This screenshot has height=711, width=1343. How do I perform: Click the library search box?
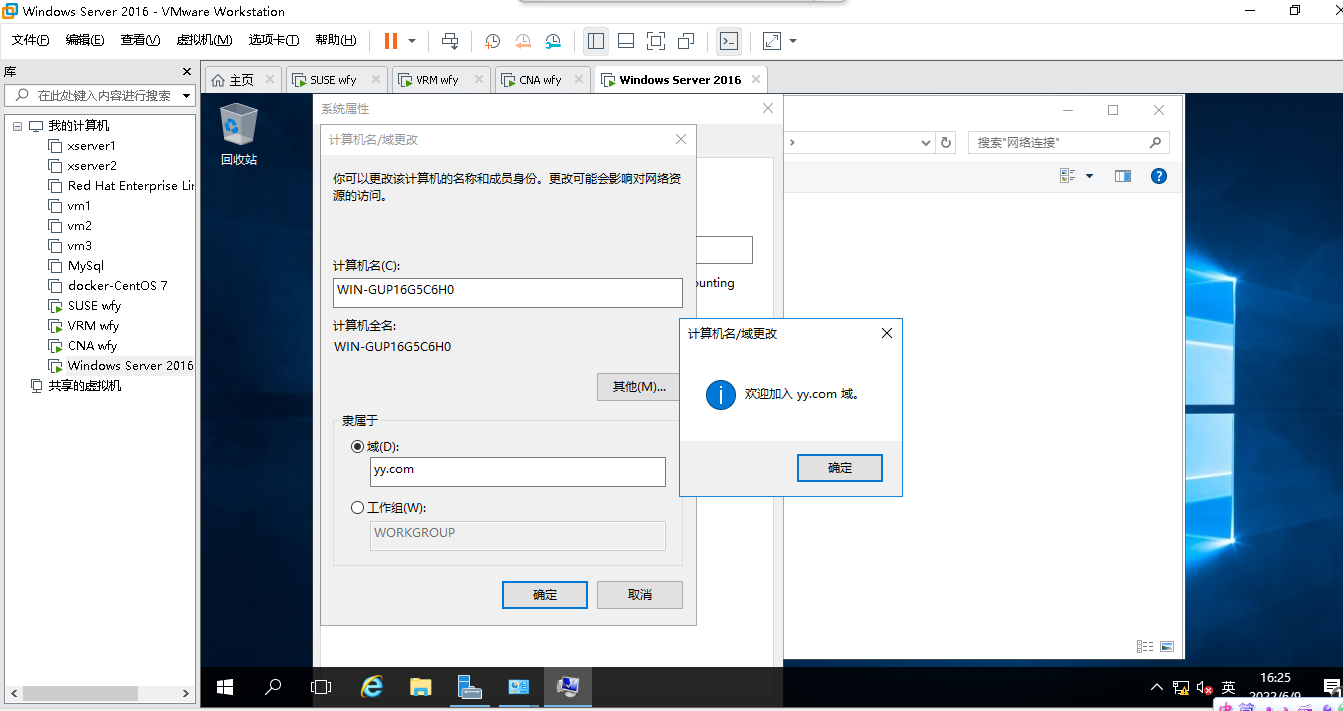coord(98,96)
